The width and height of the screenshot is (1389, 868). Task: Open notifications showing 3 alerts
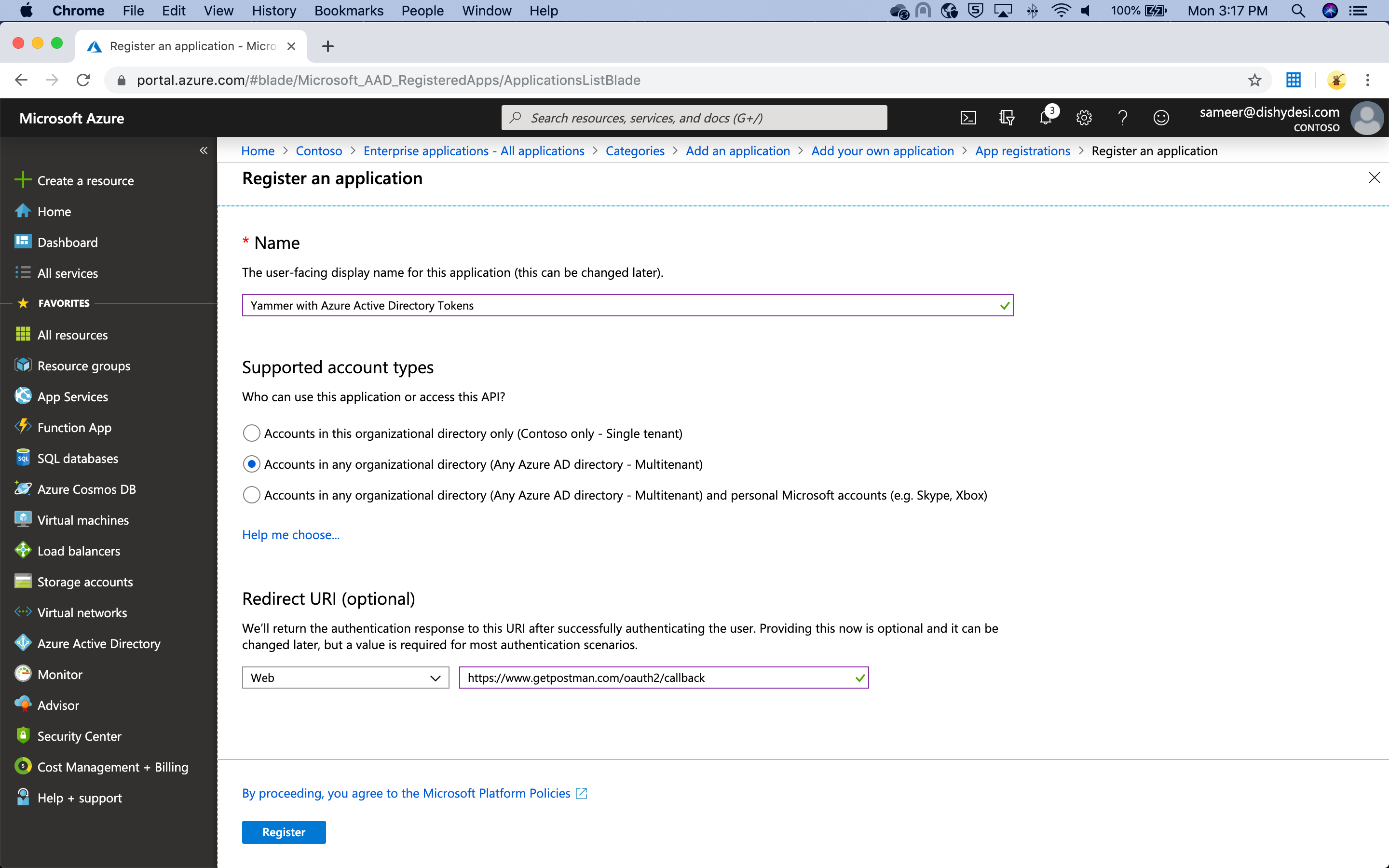click(x=1046, y=117)
